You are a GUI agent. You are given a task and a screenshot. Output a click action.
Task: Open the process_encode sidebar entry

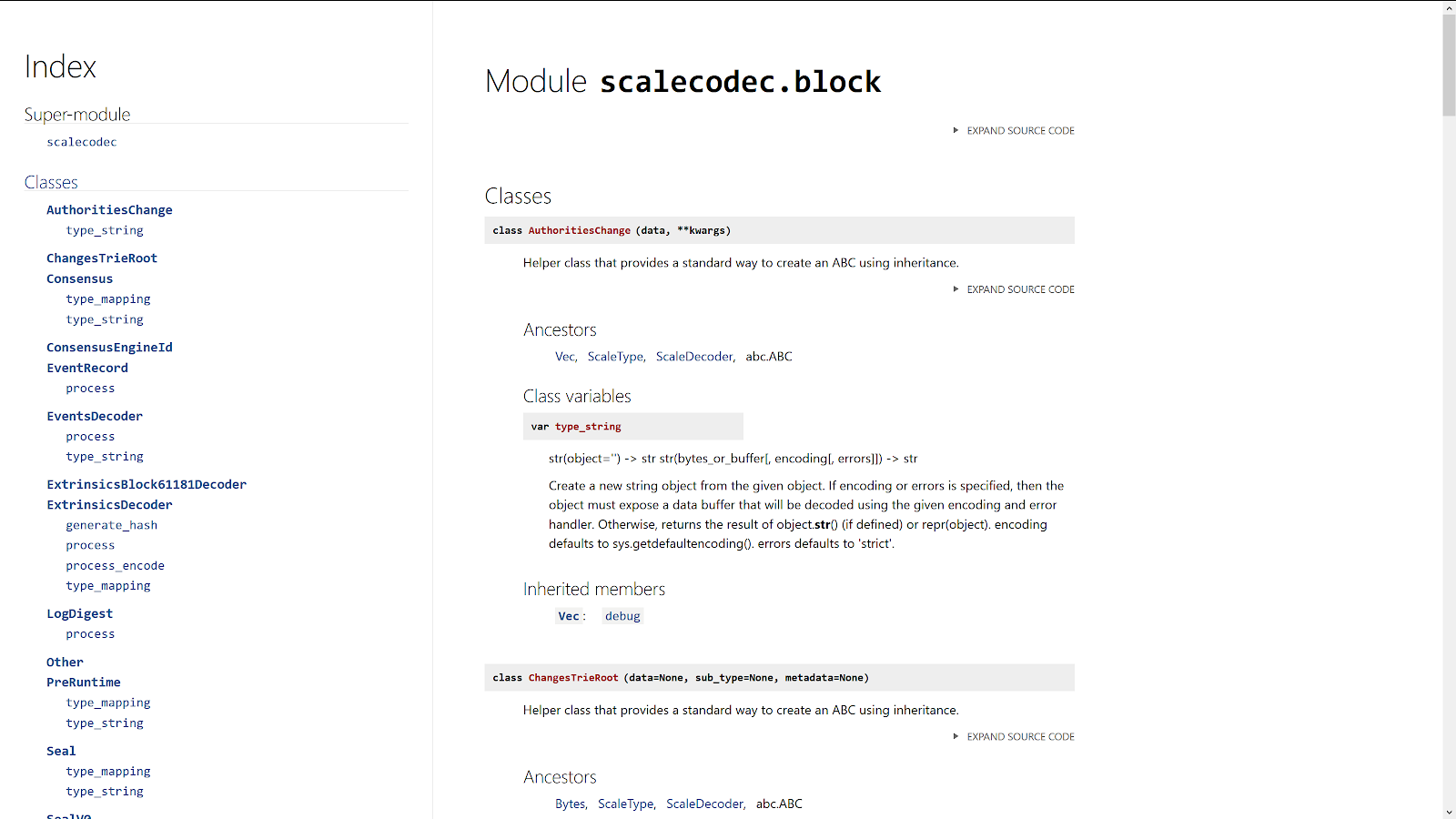pos(115,566)
